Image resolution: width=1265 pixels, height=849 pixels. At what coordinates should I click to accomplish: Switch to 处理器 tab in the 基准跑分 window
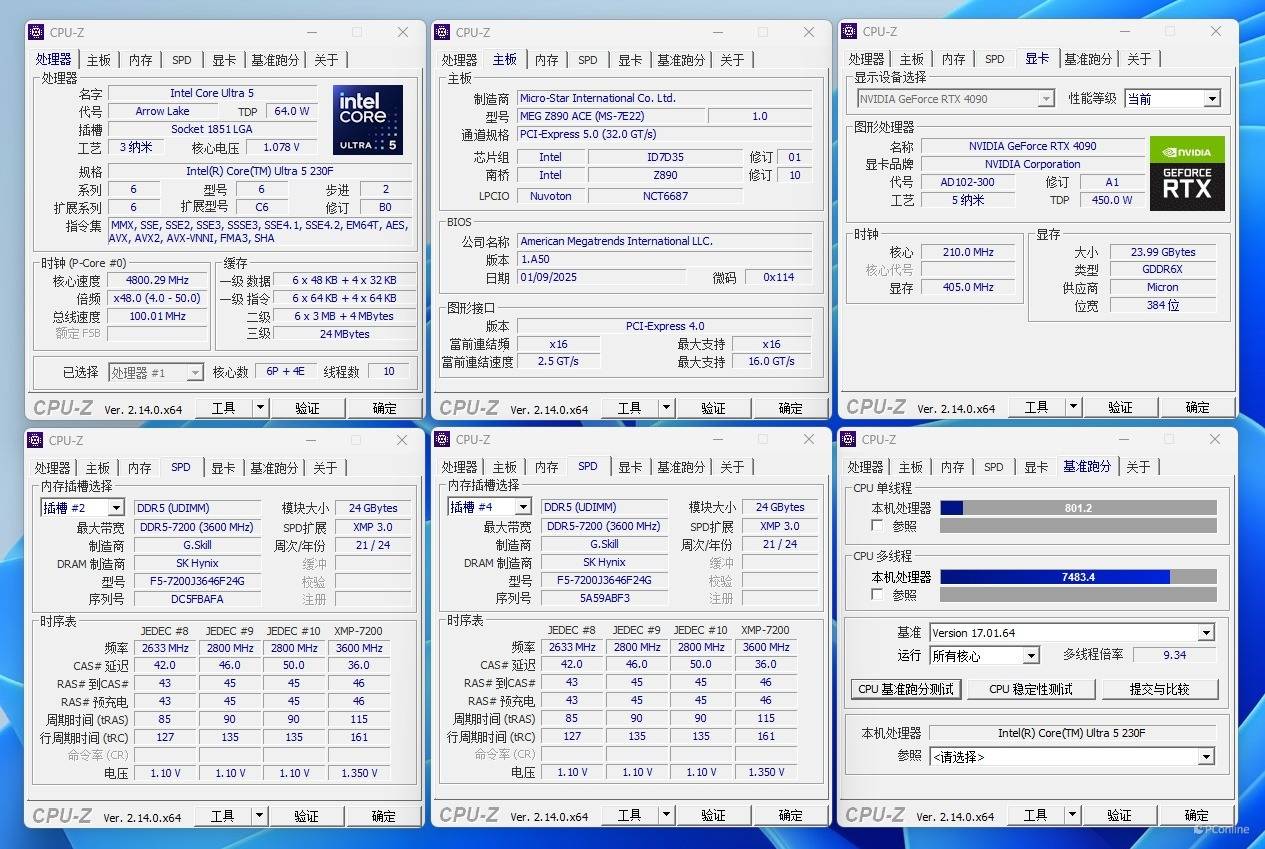click(866, 467)
